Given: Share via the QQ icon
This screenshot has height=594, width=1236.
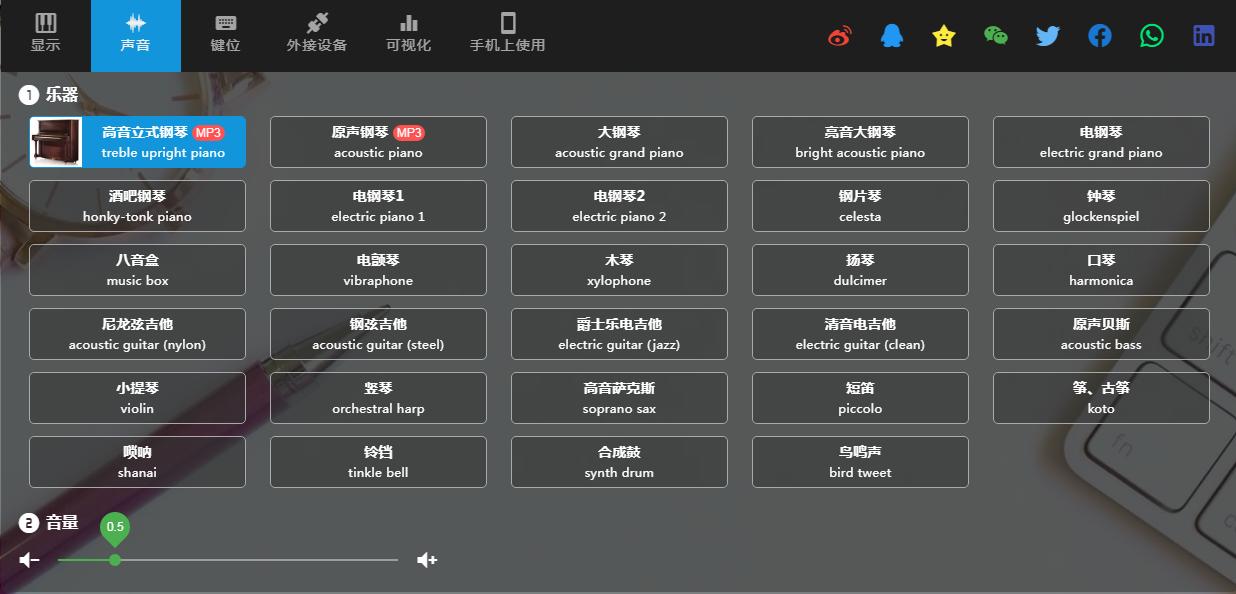Looking at the screenshot, I should click(x=891, y=34).
